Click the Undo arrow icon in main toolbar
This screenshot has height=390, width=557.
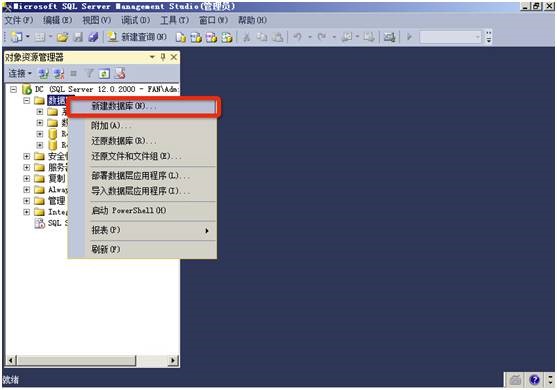[298, 37]
